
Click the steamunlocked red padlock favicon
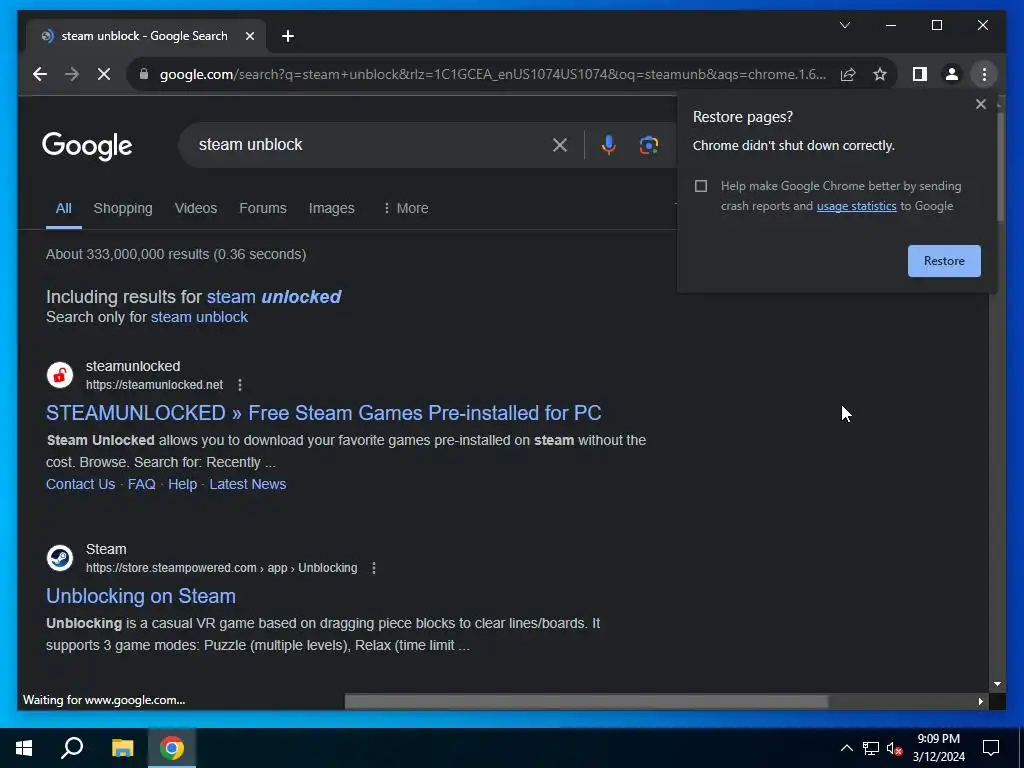click(x=59, y=376)
